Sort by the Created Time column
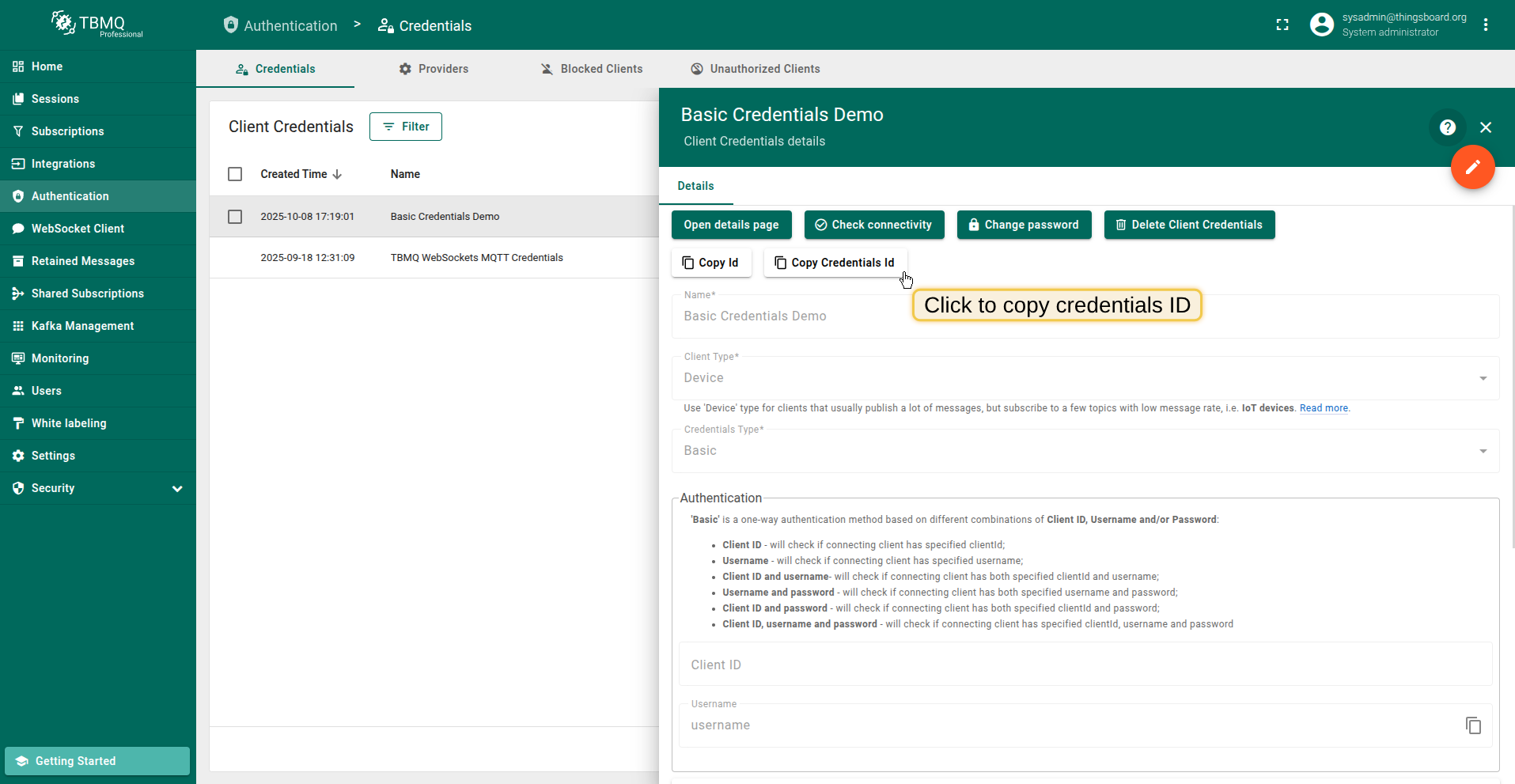 coord(294,174)
